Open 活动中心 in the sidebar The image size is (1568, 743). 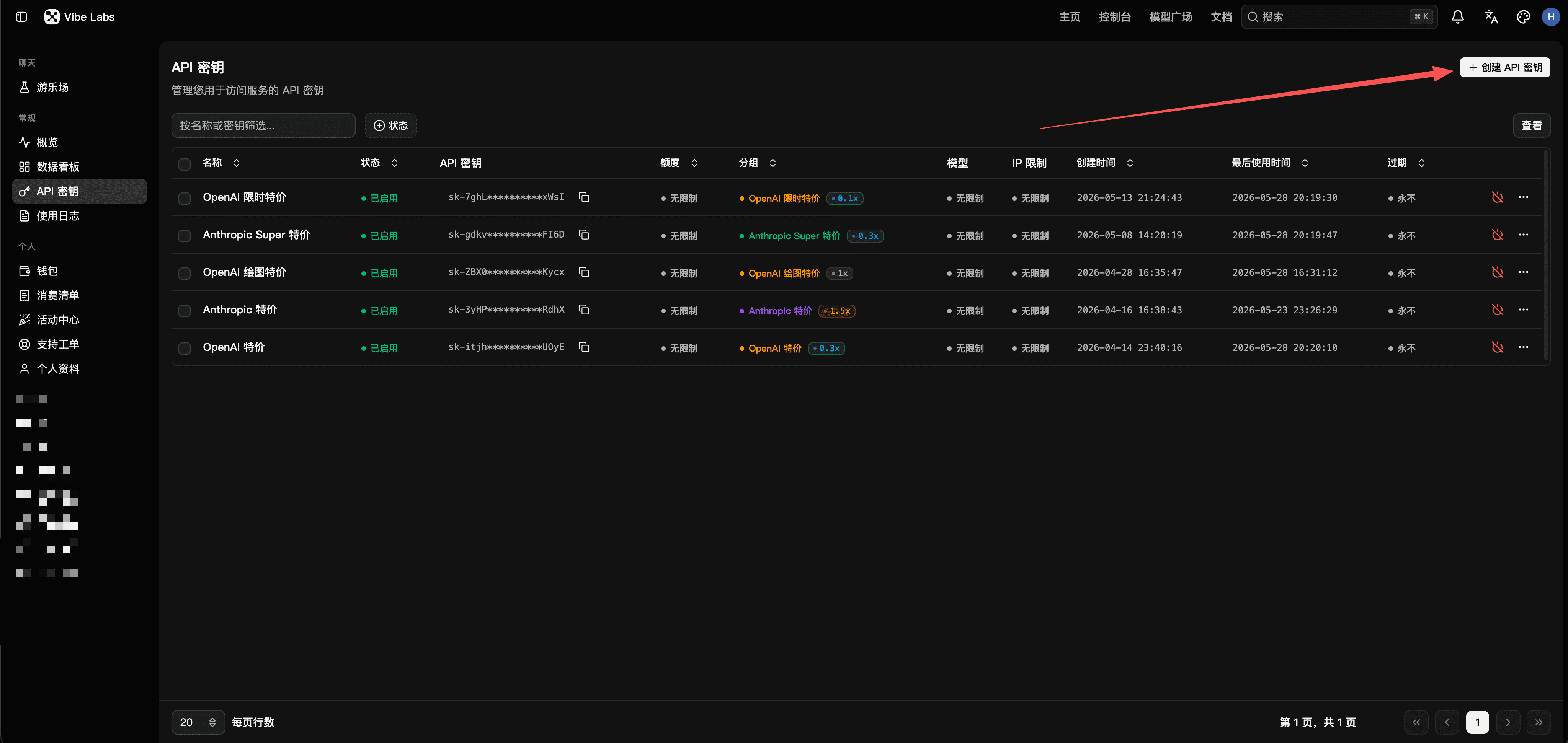[79, 320]
